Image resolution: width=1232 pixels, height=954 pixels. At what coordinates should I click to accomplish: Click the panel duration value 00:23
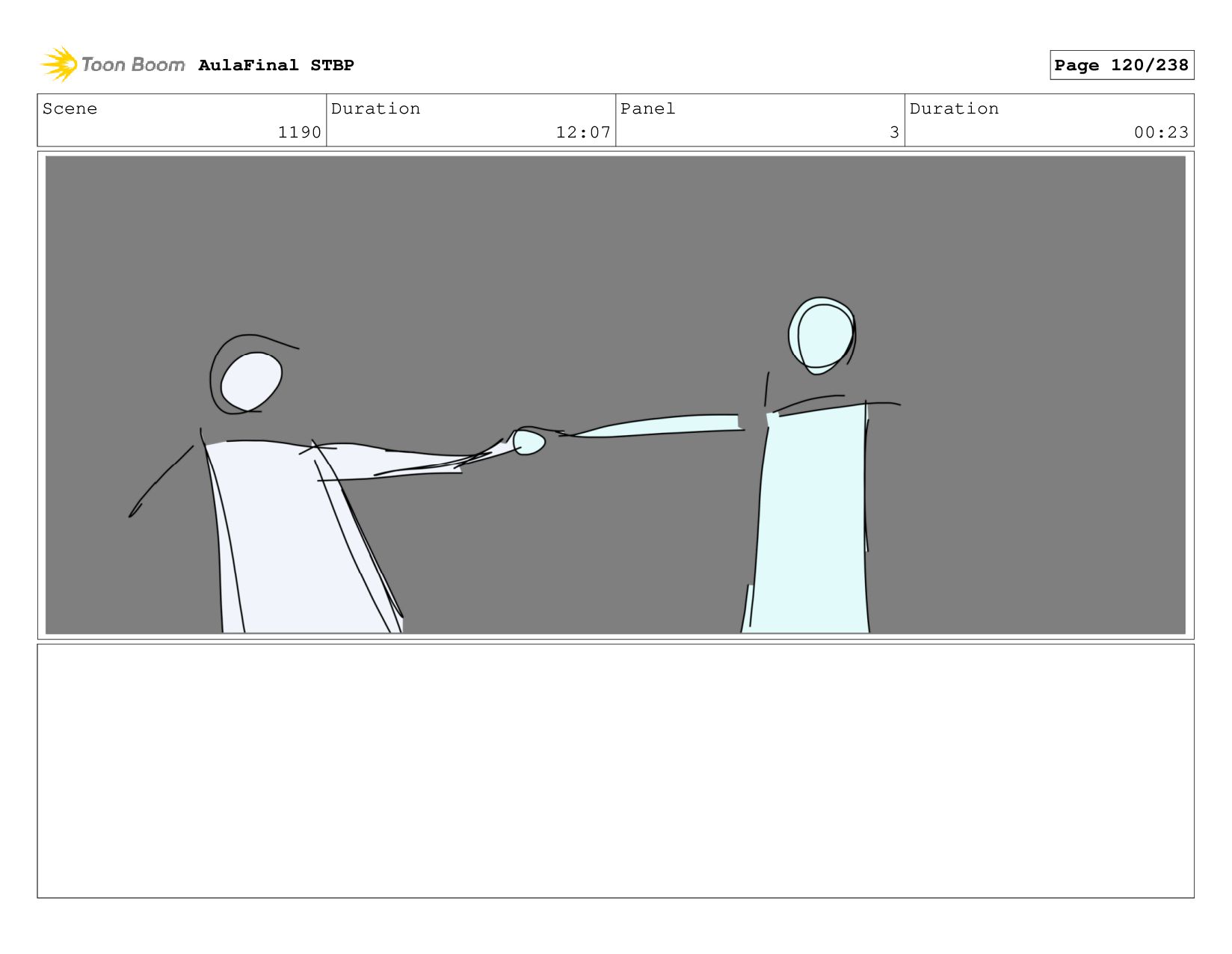click(1161, 132)
